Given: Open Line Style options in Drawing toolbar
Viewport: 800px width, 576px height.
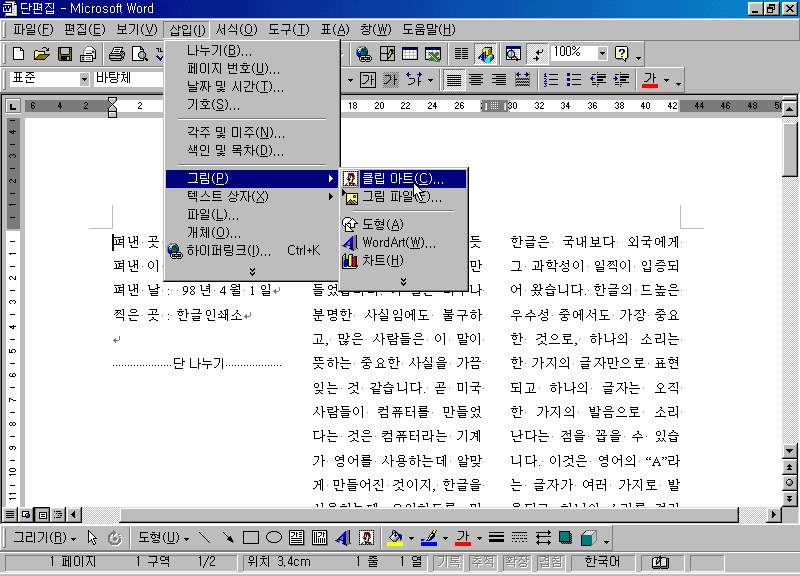Looking at the screenshot, I should (496, 537).
